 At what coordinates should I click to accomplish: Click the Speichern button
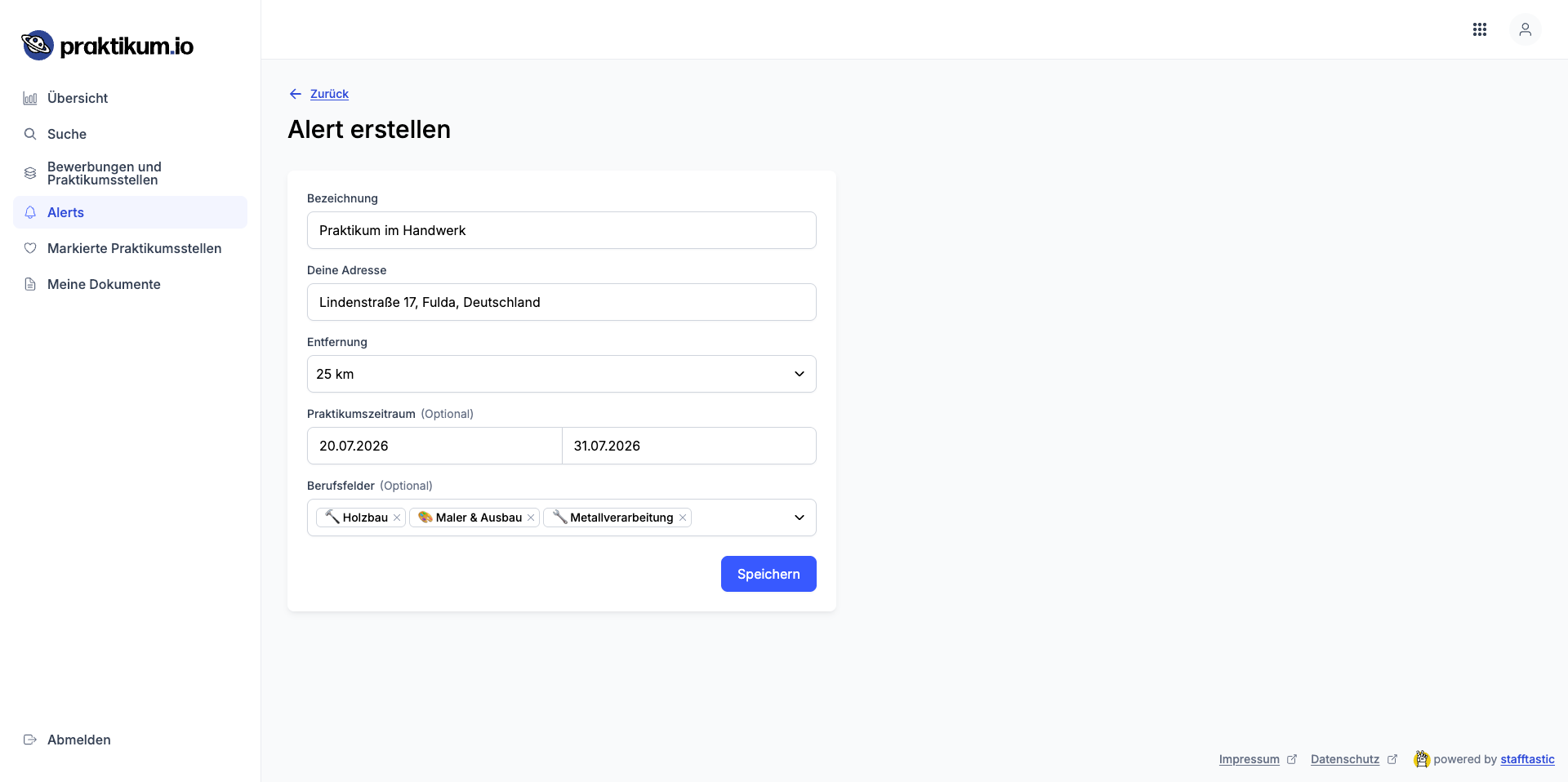(768, 574)
